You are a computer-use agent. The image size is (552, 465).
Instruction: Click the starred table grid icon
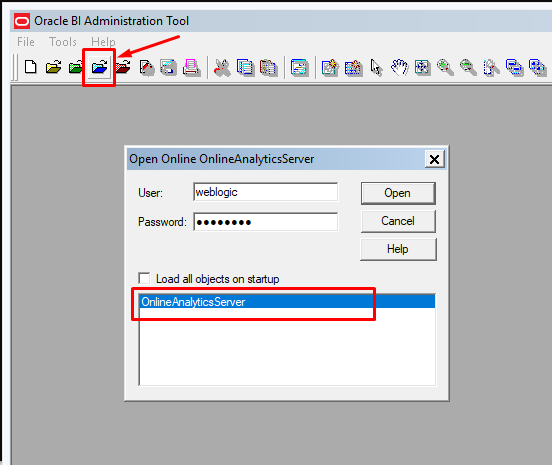tap(353, 68)
